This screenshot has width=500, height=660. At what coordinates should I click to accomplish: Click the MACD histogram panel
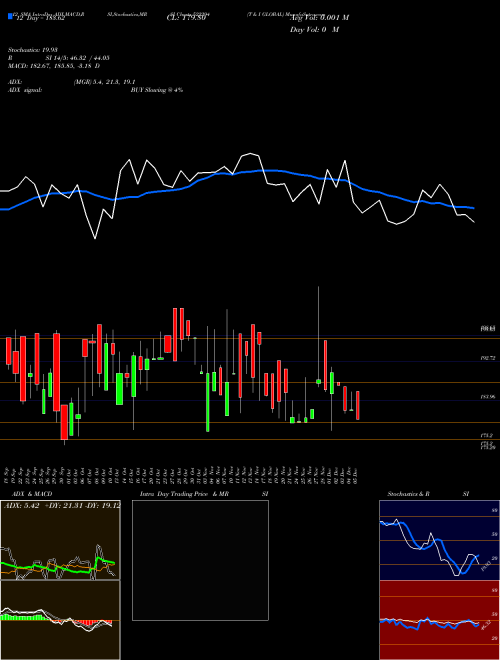60,620
